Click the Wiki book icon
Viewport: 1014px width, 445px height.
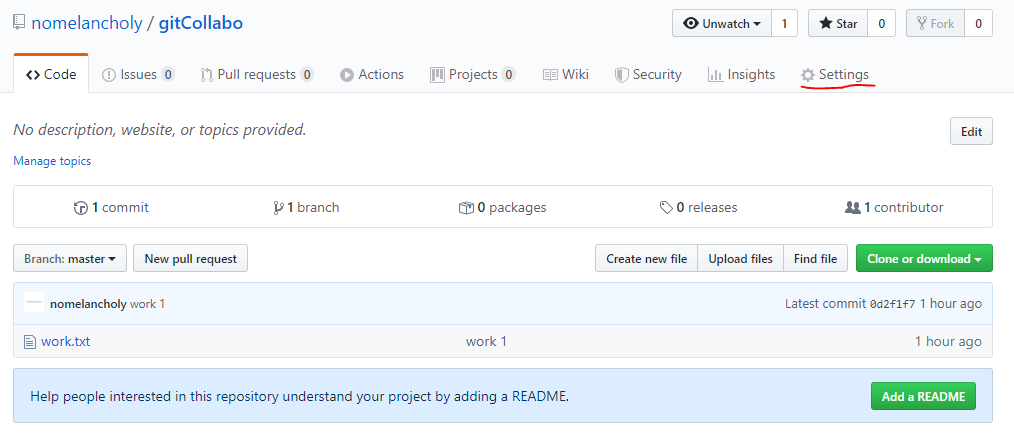coord(550,75)
